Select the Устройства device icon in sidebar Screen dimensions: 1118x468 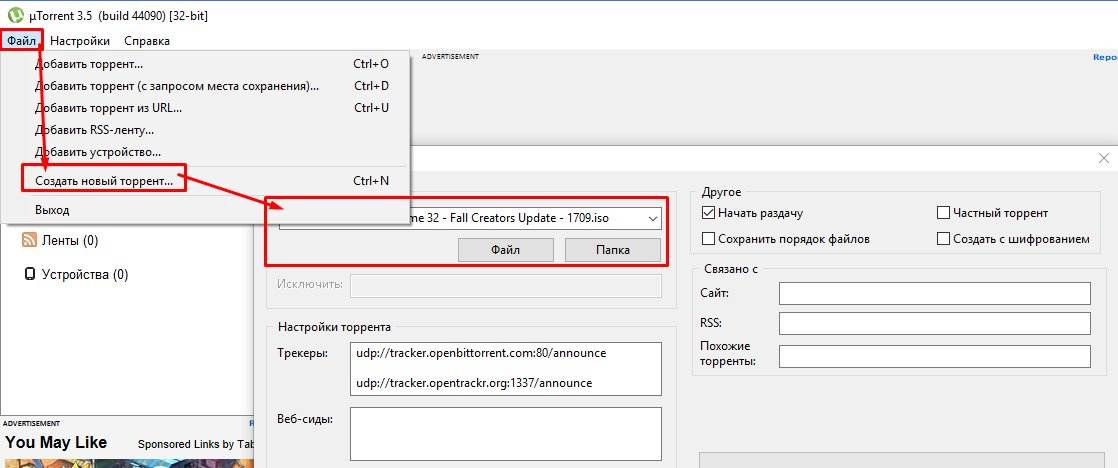29,274
